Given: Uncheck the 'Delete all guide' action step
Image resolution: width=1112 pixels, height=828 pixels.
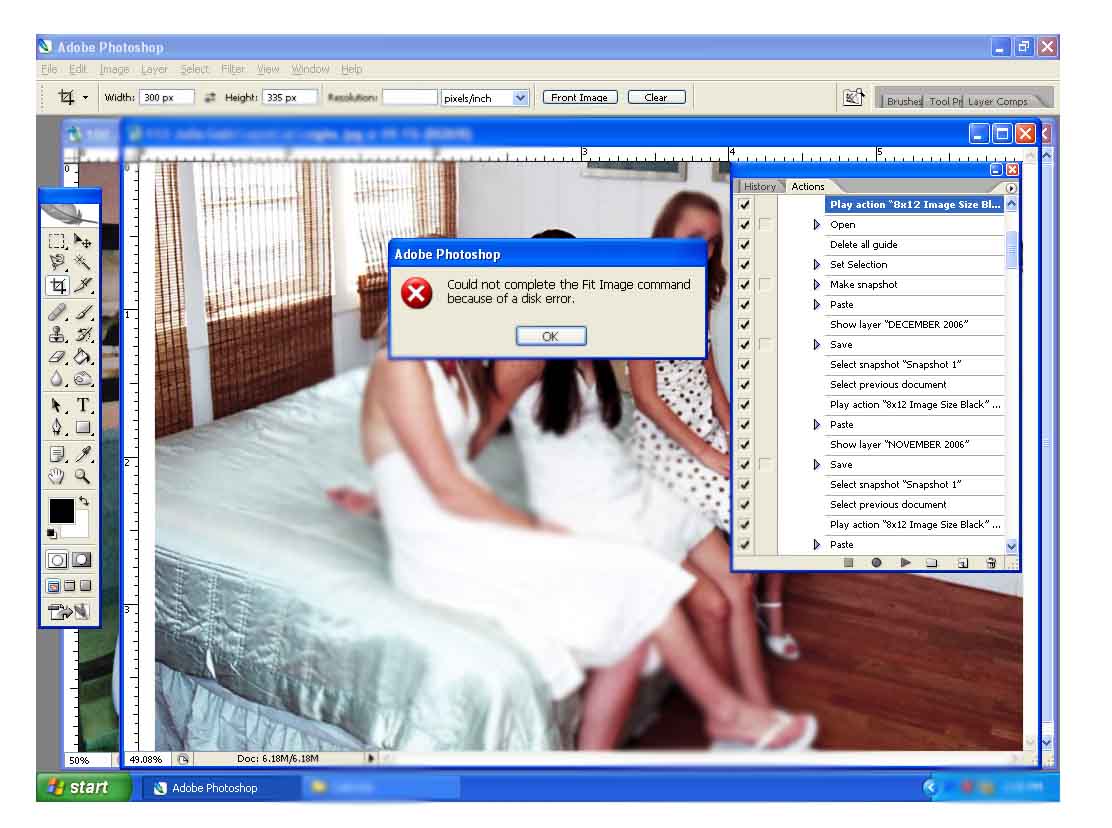Looking at the screenshot, I should 744,244.
